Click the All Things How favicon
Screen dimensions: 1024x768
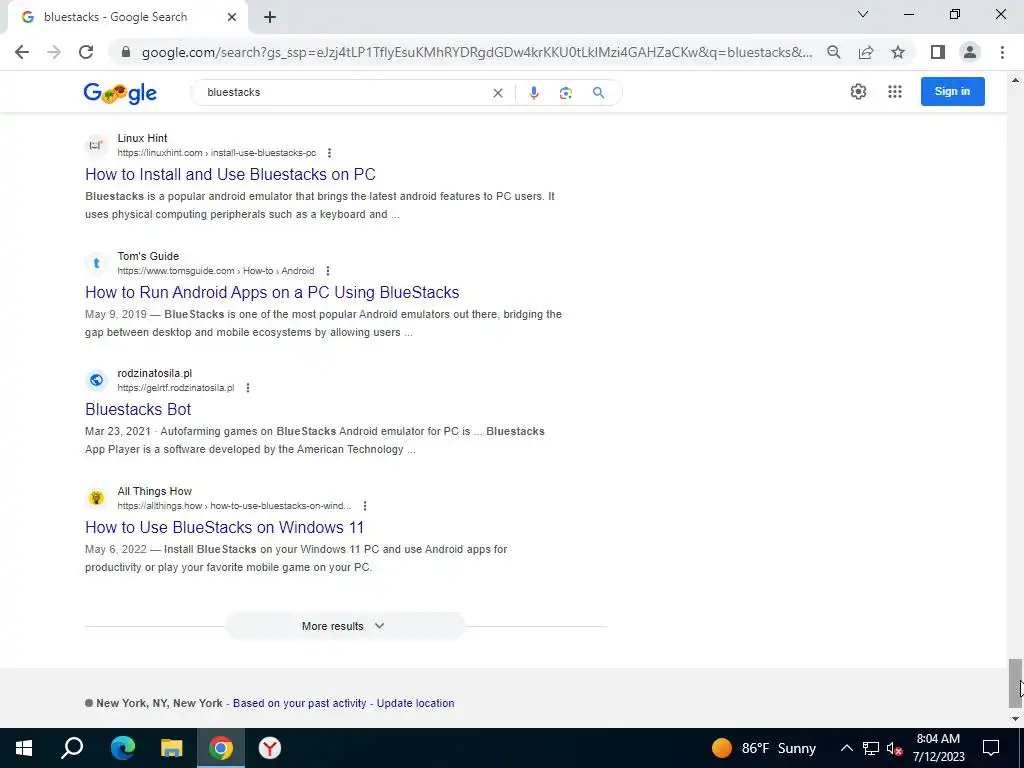[x=96, y=498]
